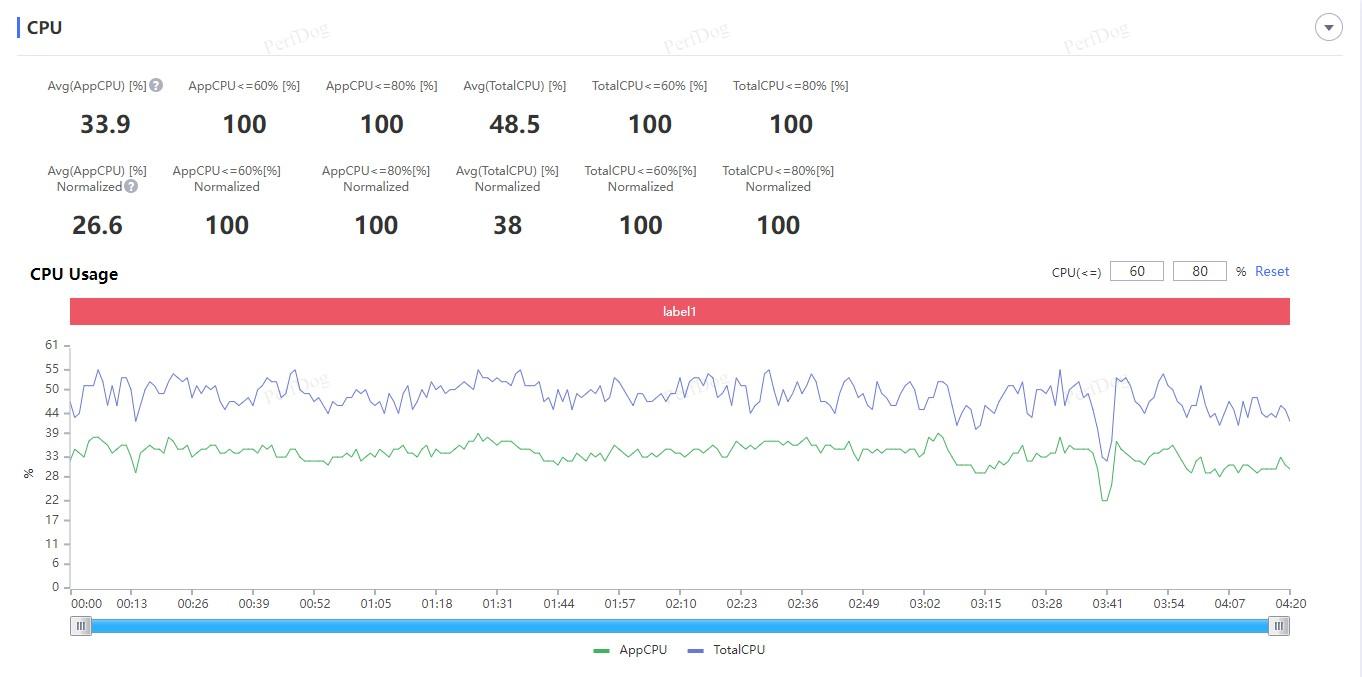
Task: Click the CPU threshold field showing 80
Action: (x=1200, y=271)
